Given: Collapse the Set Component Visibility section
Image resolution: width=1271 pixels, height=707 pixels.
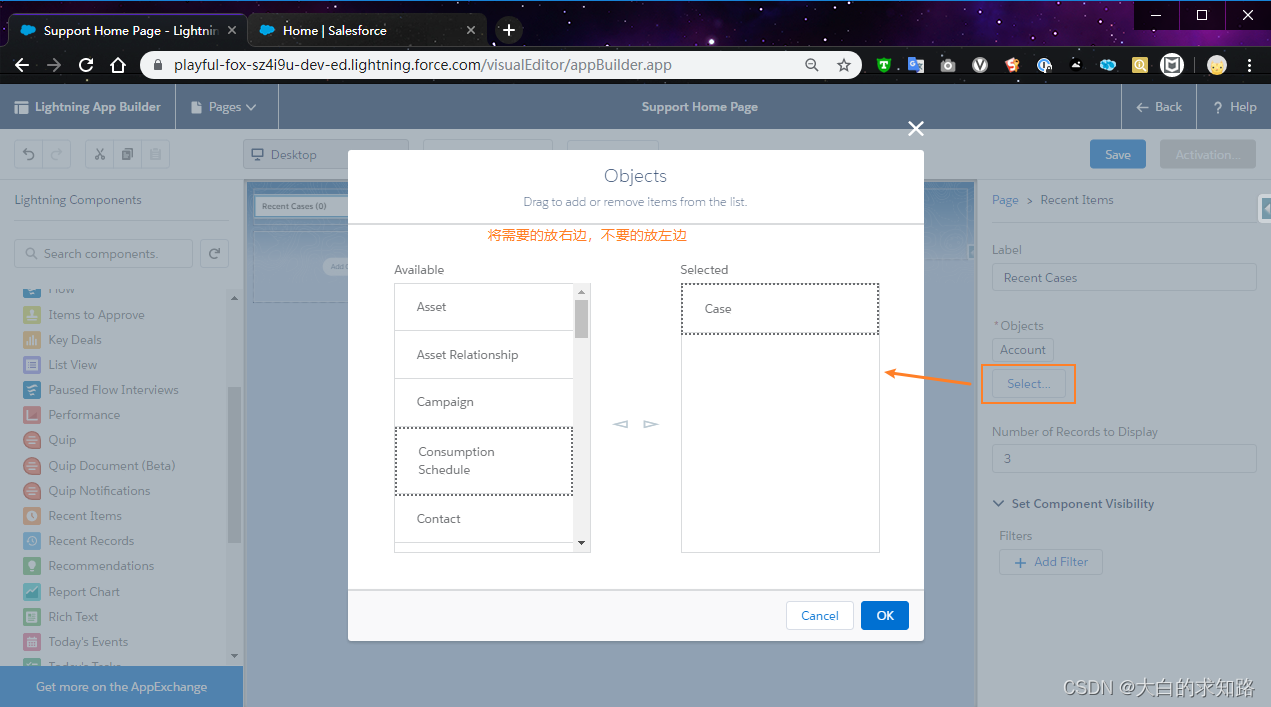Looking at the screenshot, I should click(999, 504).
